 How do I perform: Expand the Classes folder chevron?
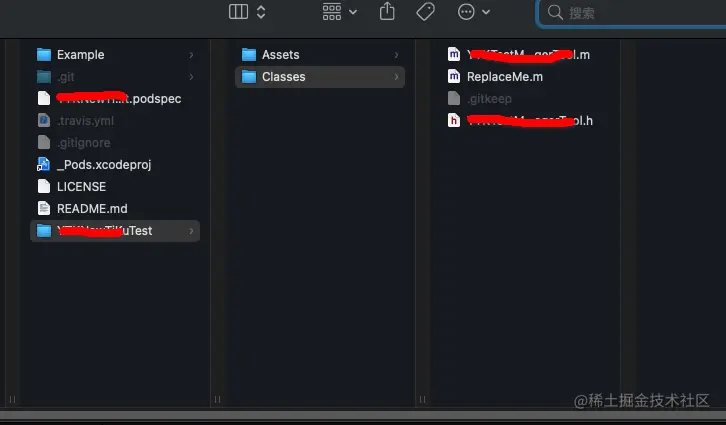396,77
